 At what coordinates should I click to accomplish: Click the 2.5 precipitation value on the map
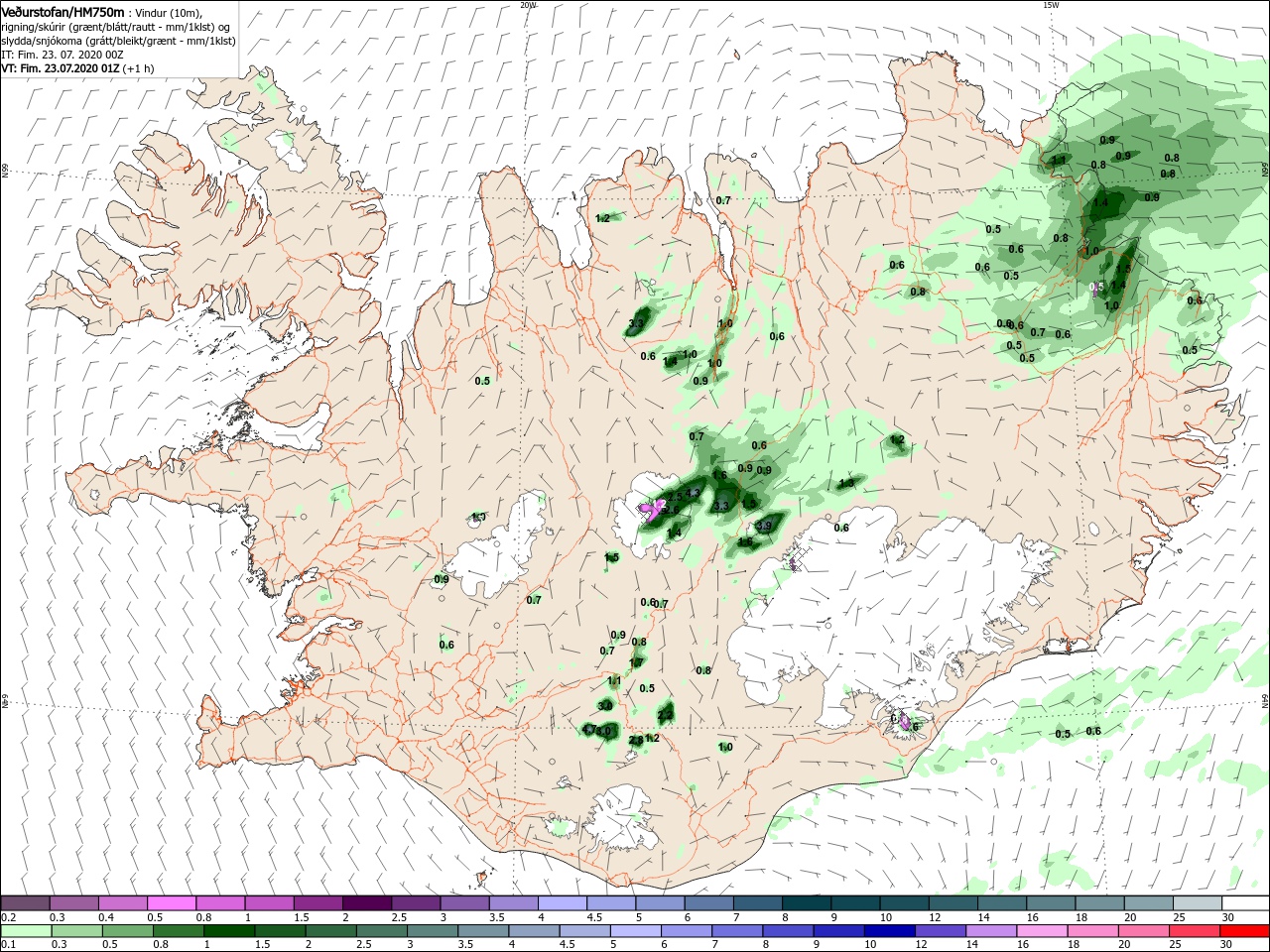tap(675, 497)
